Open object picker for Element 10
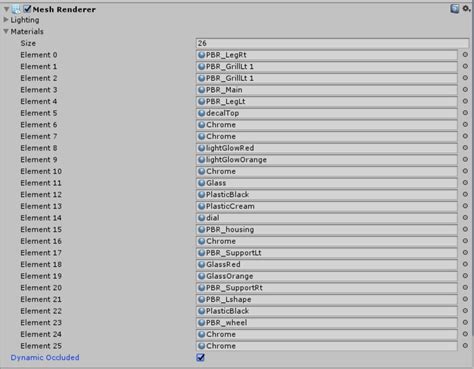 (x=465, y=171)
